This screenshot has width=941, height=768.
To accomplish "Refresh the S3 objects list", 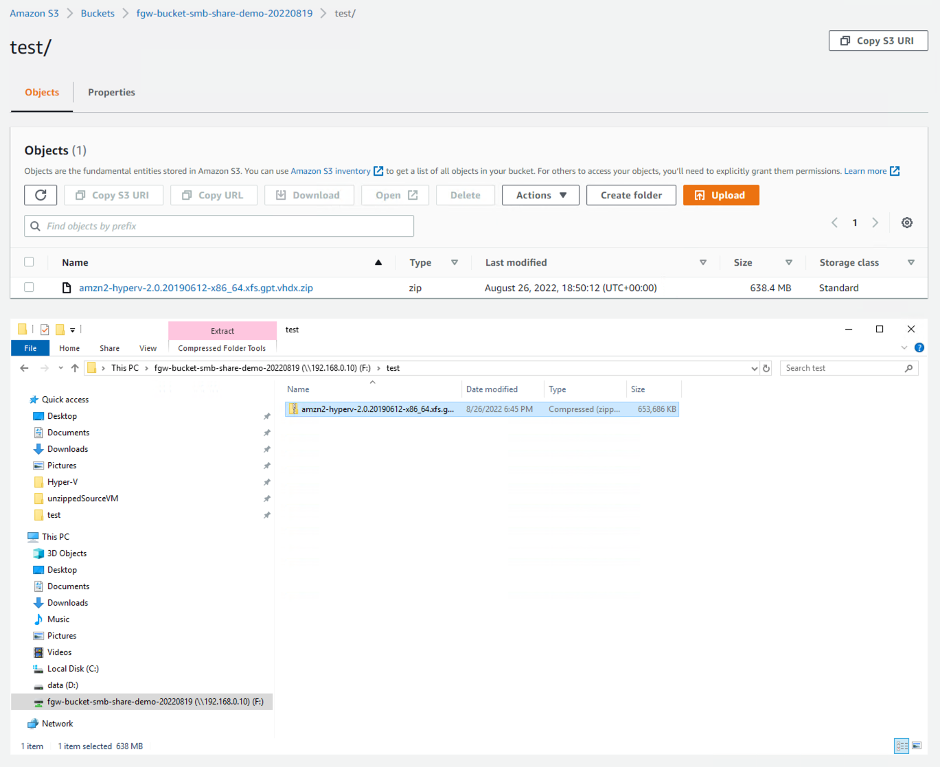I will click(40, 195).
